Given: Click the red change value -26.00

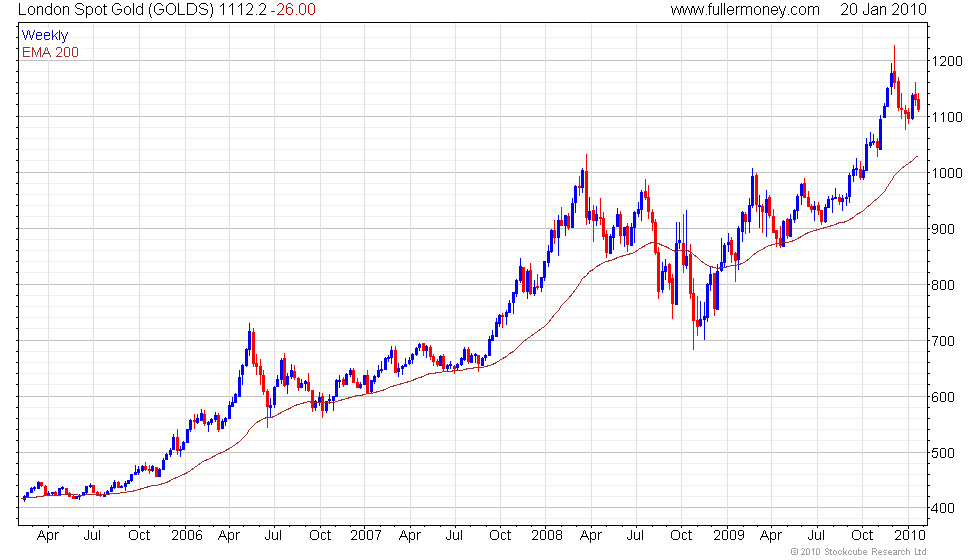Looking at the screenshot, I should (293, 9).
